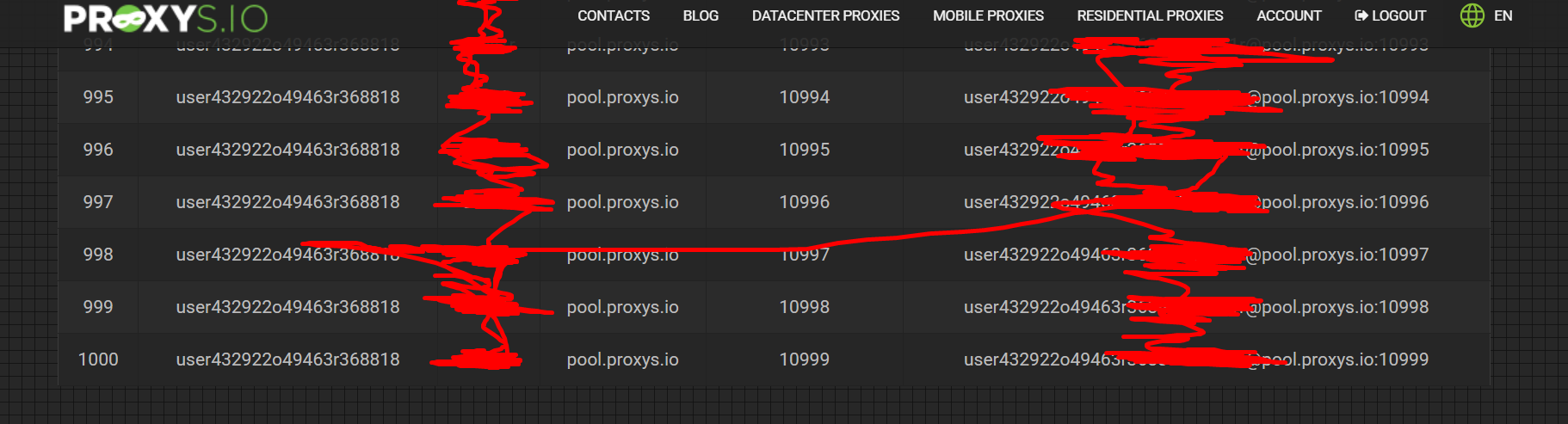Select row number 998
This screenshot has width=1568, height=424.
coord(98,255)
